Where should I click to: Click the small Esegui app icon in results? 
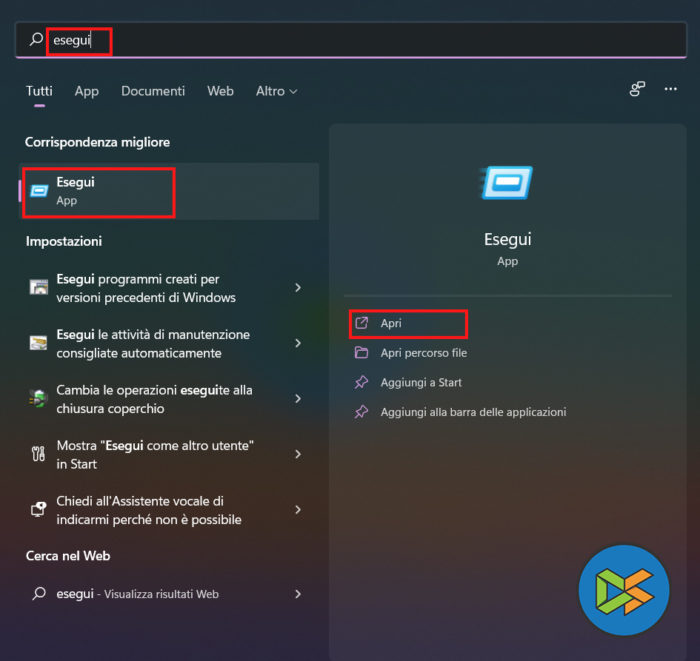[x=39, y=191]
